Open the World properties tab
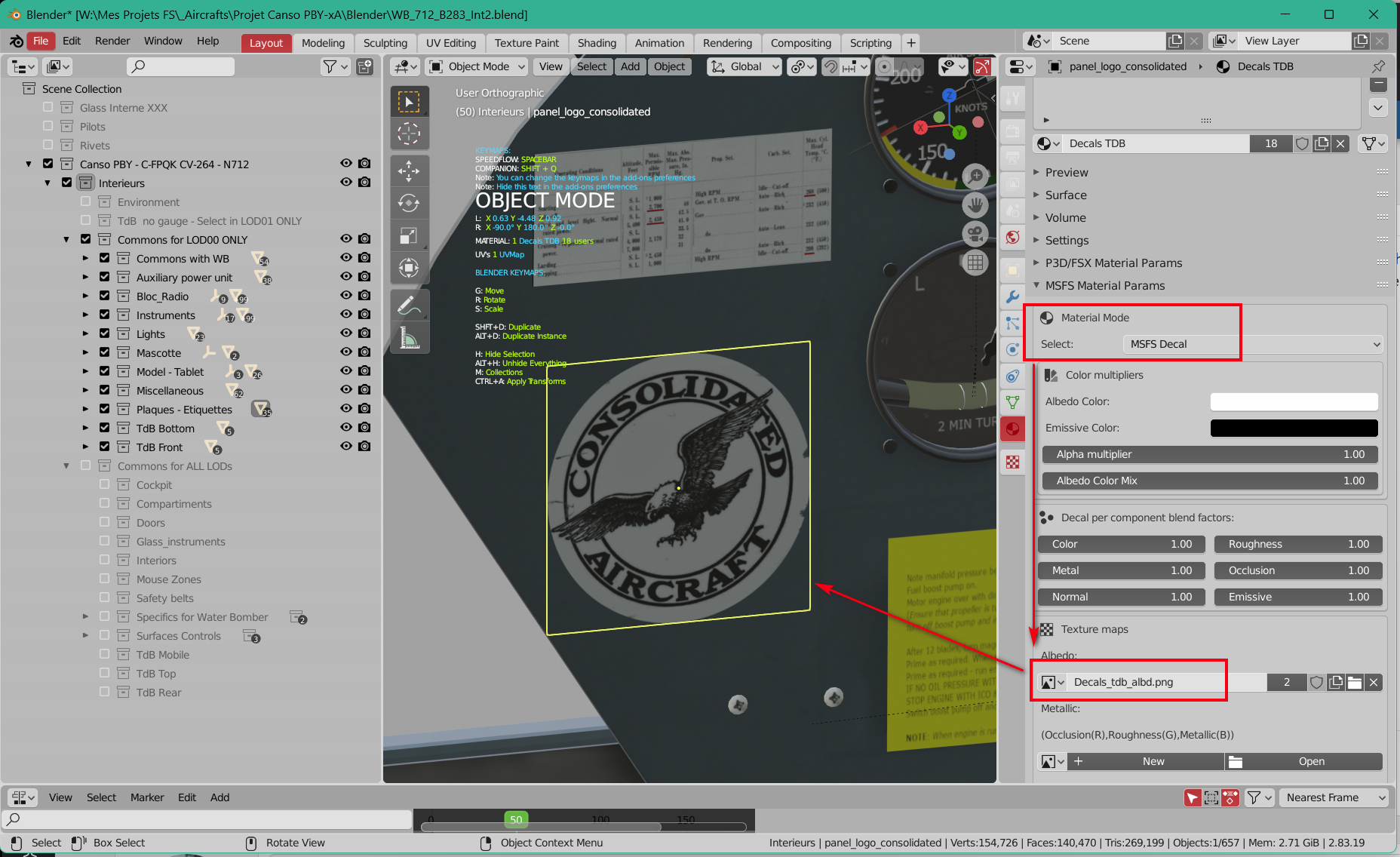This screenshot has height=857, width=1400. pos(1012,238)
